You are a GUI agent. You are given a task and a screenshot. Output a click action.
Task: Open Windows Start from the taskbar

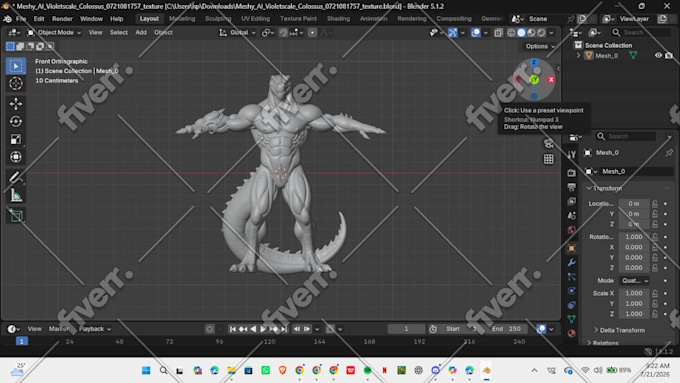pyautogui.click(x=146, y=370)
